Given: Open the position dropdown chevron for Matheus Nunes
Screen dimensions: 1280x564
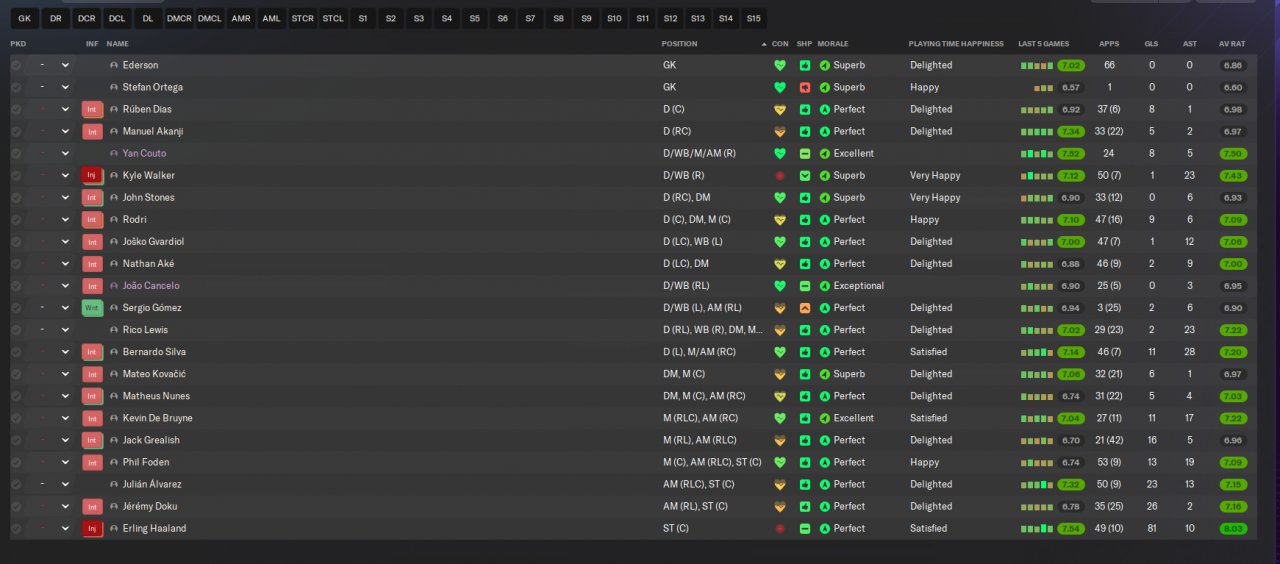Looking at the screenshot, I should click(x=65, y=396).
